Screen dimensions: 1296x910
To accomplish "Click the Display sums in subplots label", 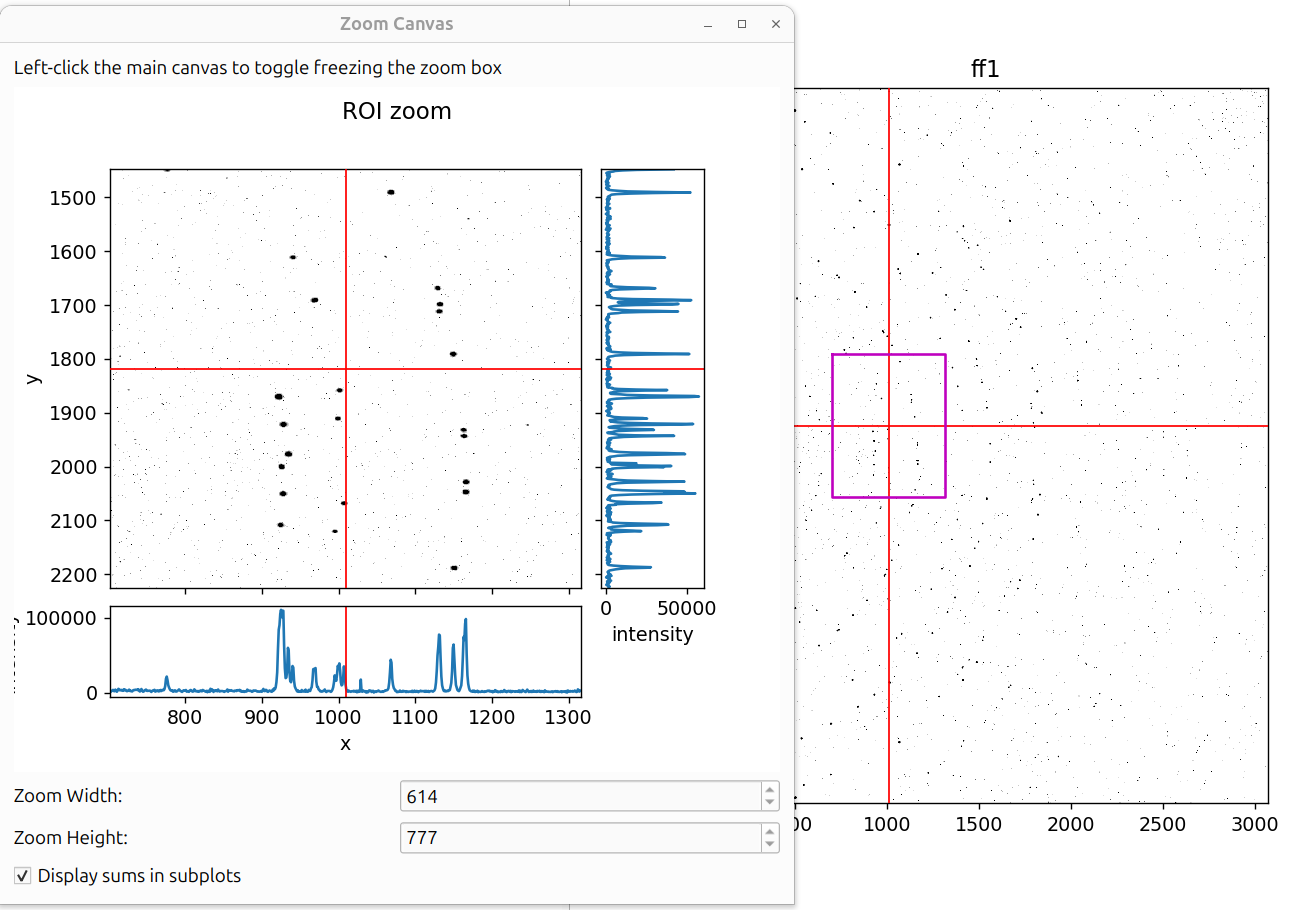I will 139,876.
